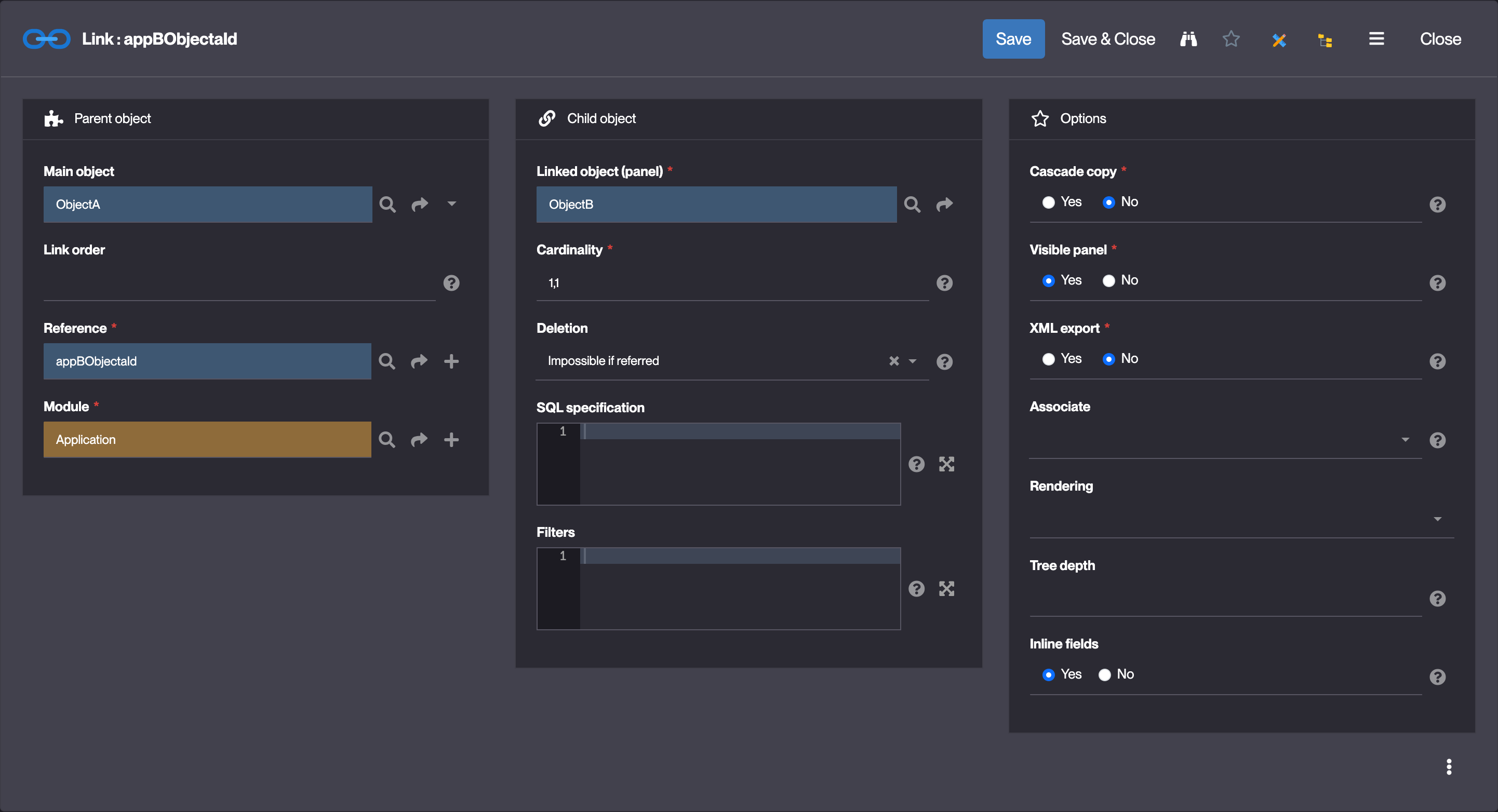The height and width of the screenshot is (812, 1498).
Task: Click the Save button
Action: 1013,39
